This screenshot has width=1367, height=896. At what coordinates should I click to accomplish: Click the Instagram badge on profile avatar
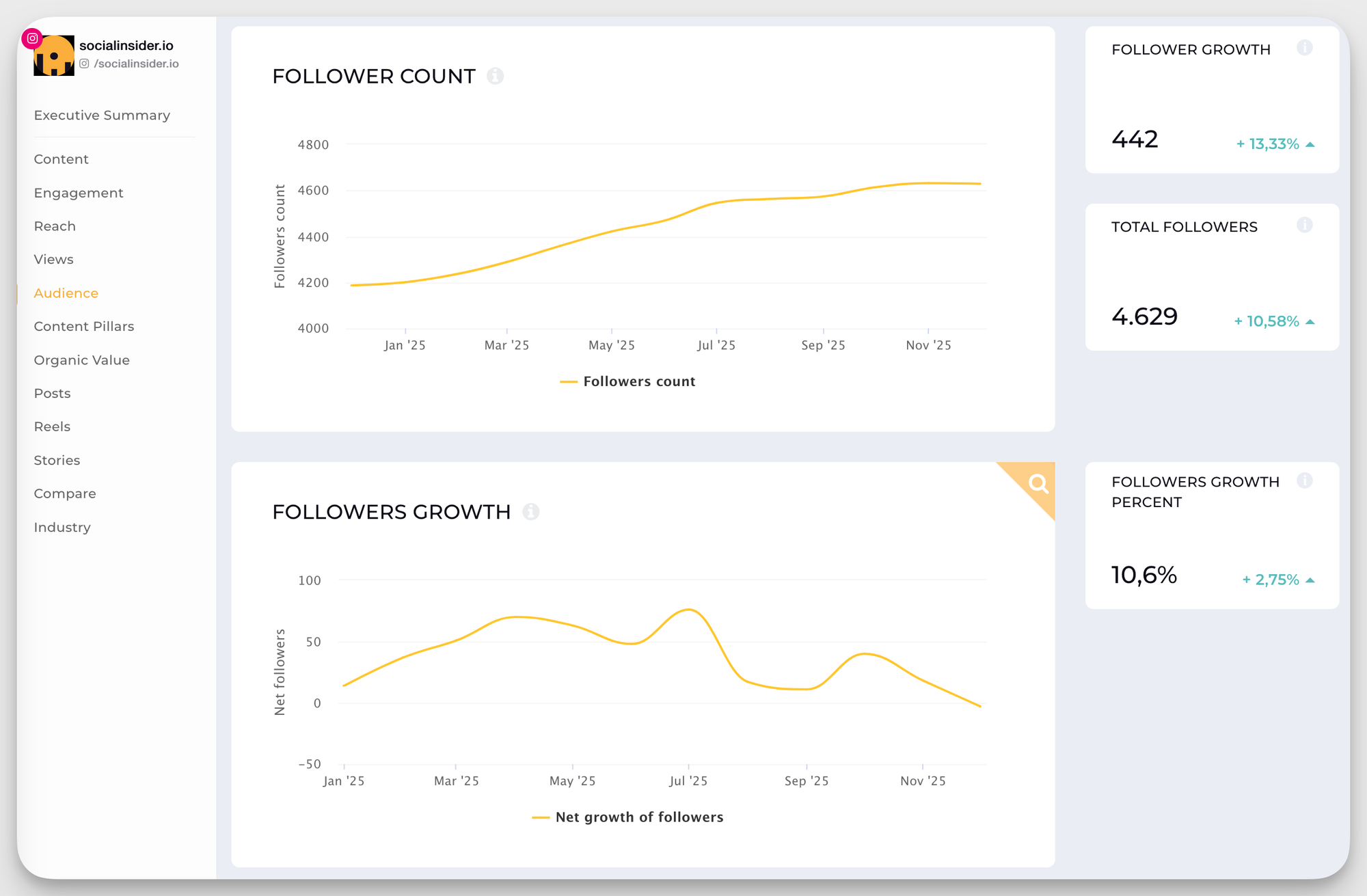[32, 38]
